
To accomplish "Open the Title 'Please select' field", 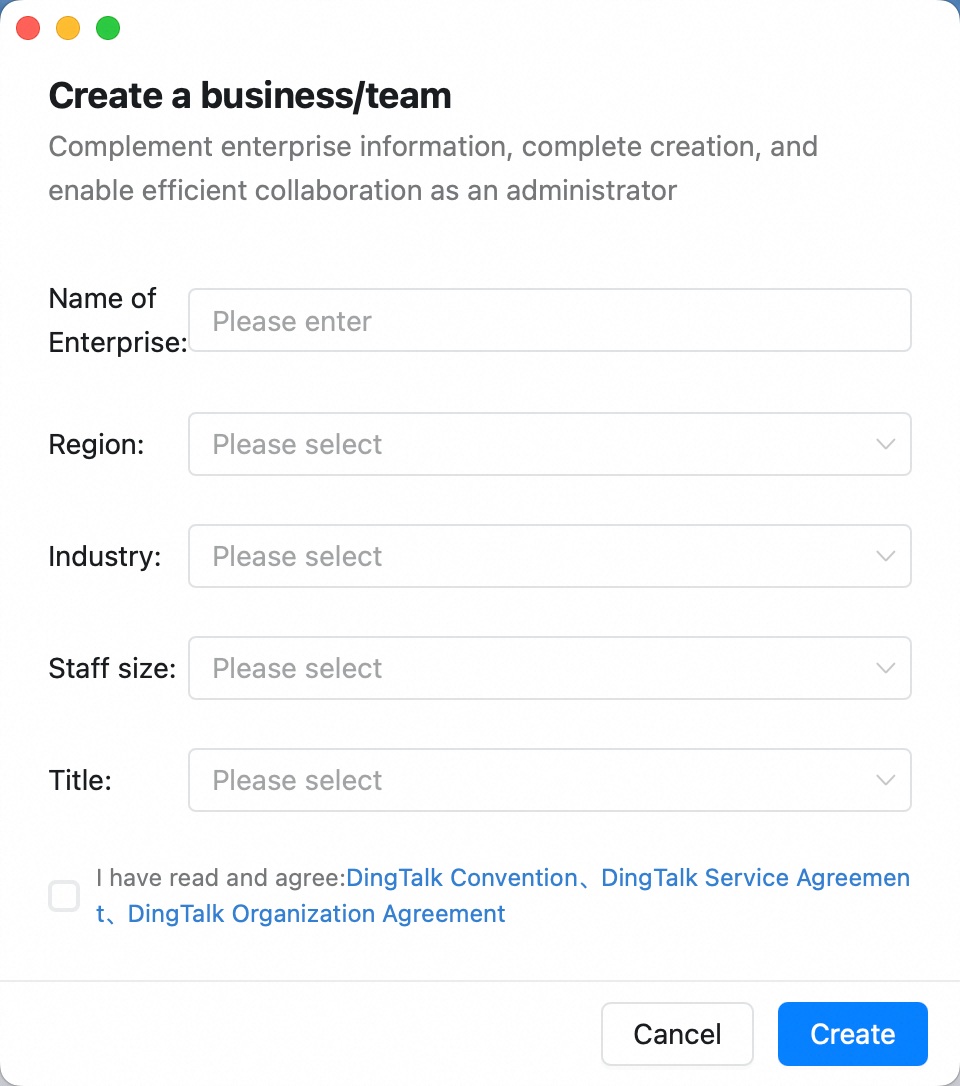I will (550, 781).
